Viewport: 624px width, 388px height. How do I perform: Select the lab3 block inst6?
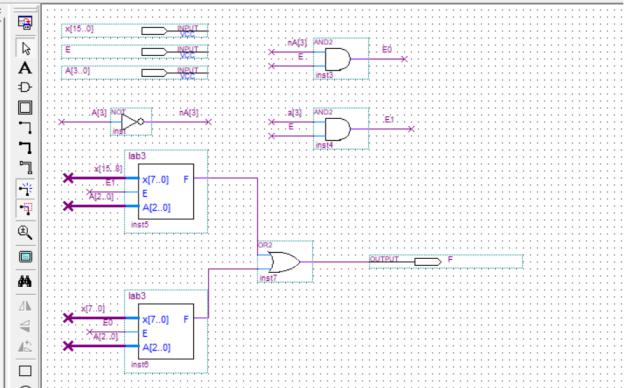tap(166, 331)
